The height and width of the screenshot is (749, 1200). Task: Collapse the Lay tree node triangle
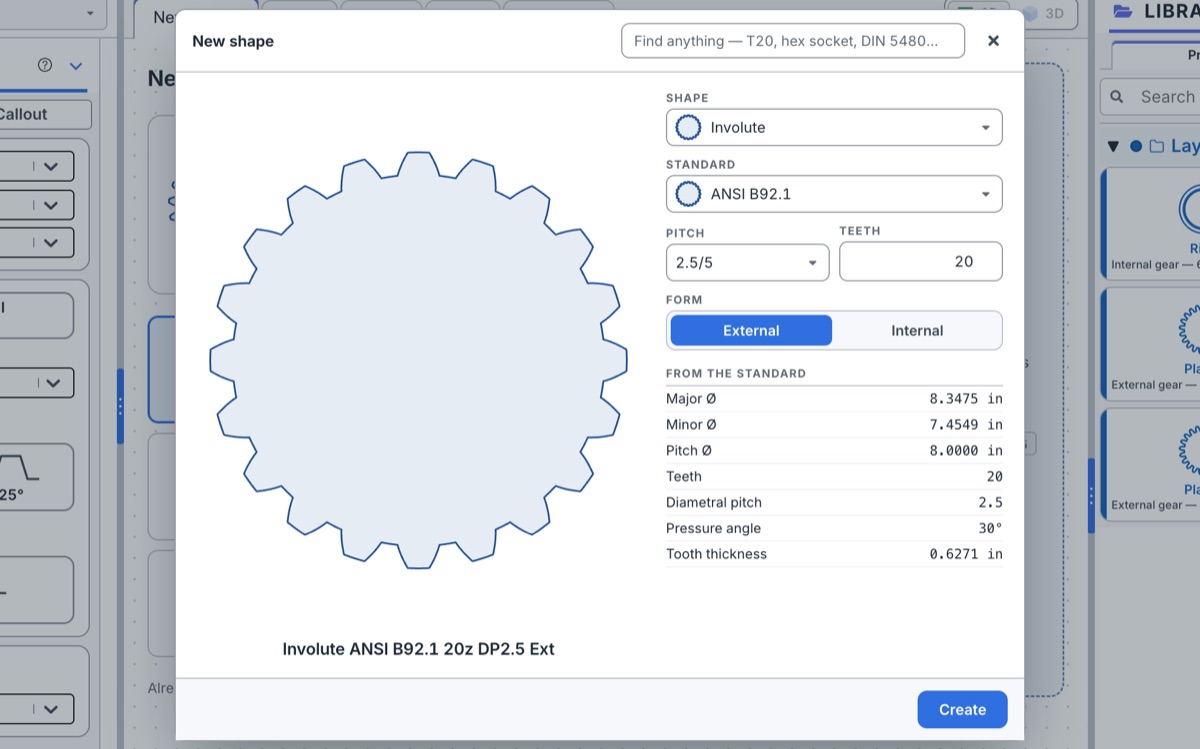pos(1113,147)
